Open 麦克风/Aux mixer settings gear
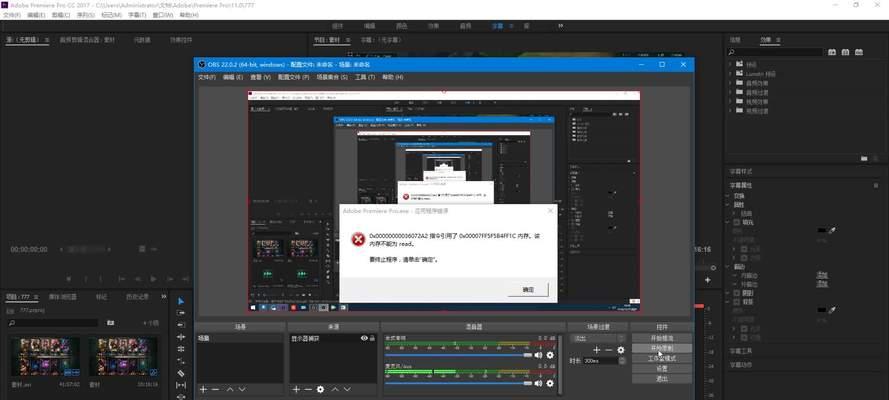The height and width of the screenshot is (400, 889). tap(549, 383)
